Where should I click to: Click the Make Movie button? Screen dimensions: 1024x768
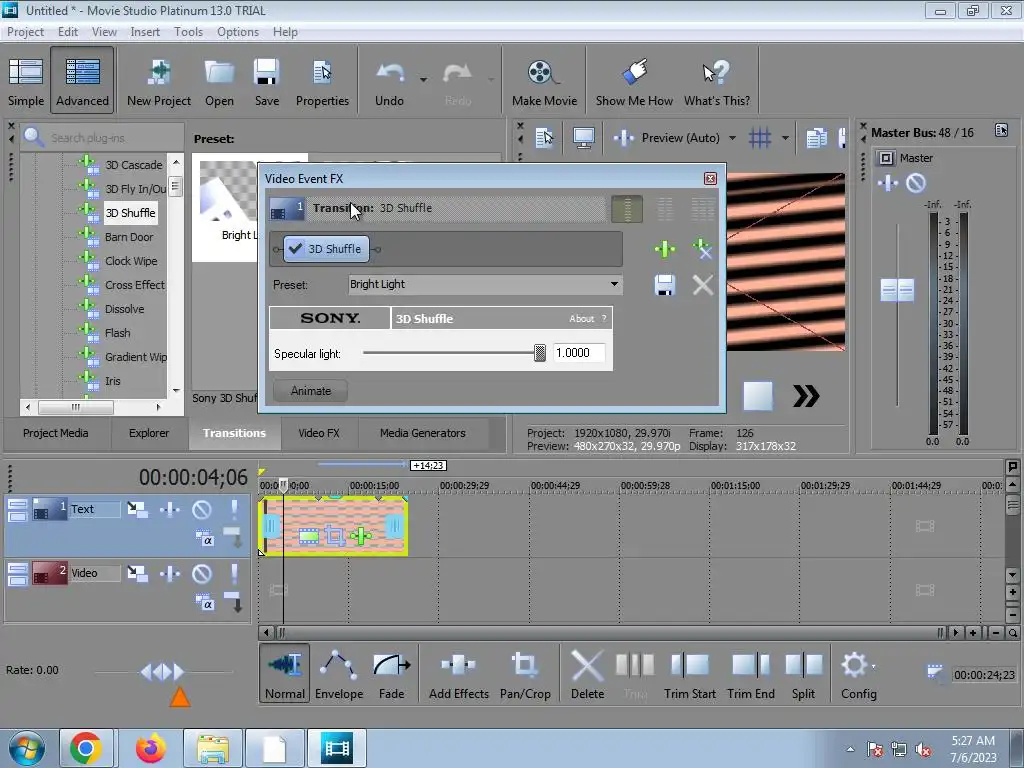tap(544, 82)
